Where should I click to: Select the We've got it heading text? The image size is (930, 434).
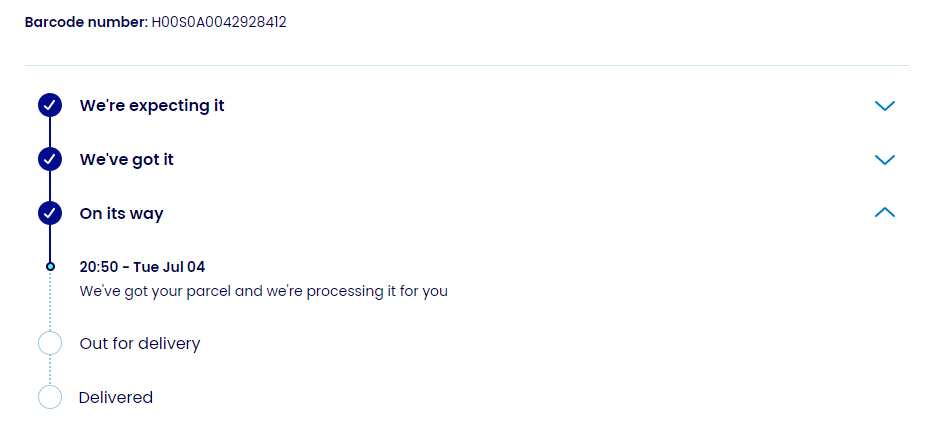click(x=127, y=159)
